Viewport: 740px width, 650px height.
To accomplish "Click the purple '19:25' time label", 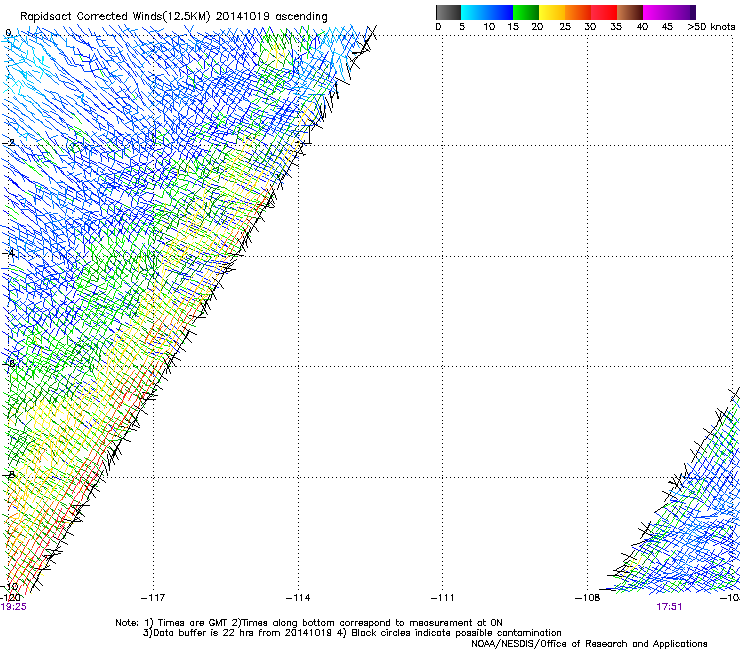I will point(13,607).
